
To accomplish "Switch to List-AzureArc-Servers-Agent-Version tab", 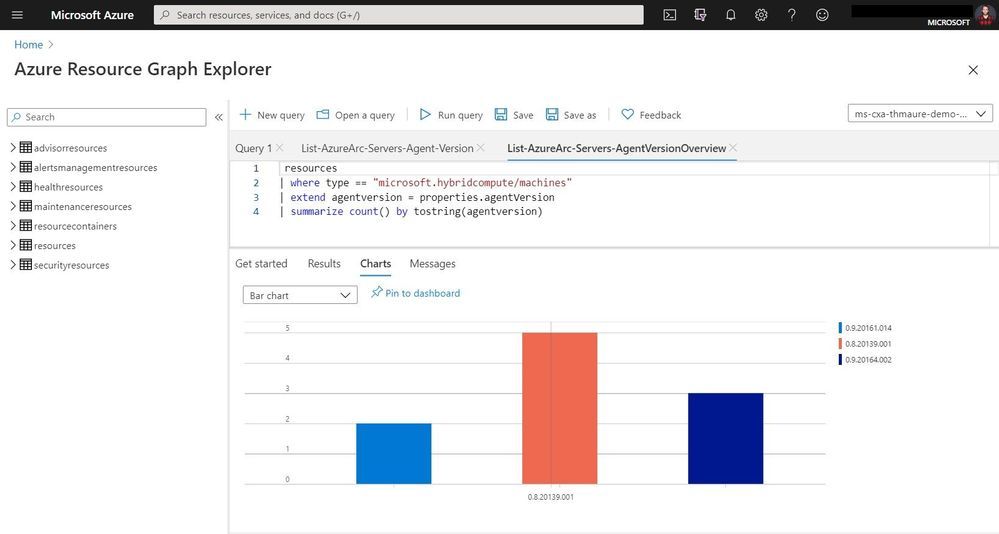I will pos(387,148).
